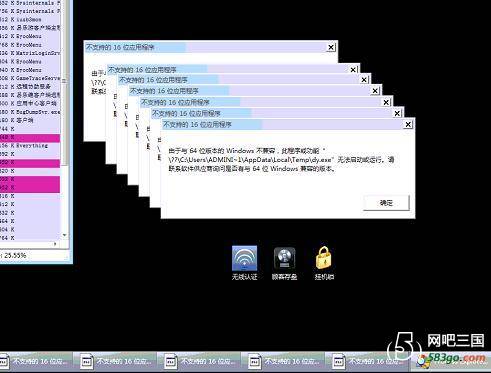Viewport: 491px width, 373px height.
Task: Open the 无线认证 wireless desktop icon
Action: click(244, 262)
